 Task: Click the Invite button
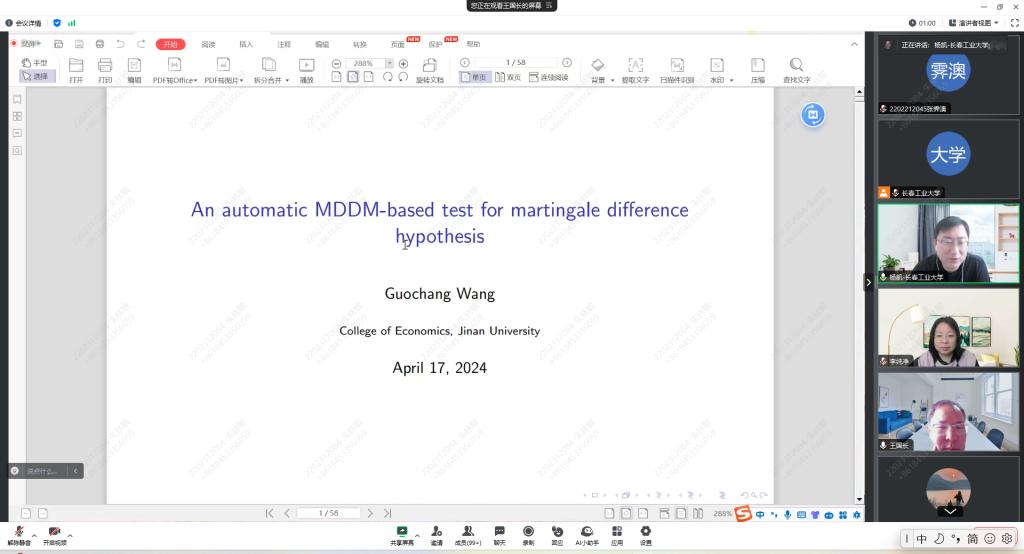pos(437,532)
